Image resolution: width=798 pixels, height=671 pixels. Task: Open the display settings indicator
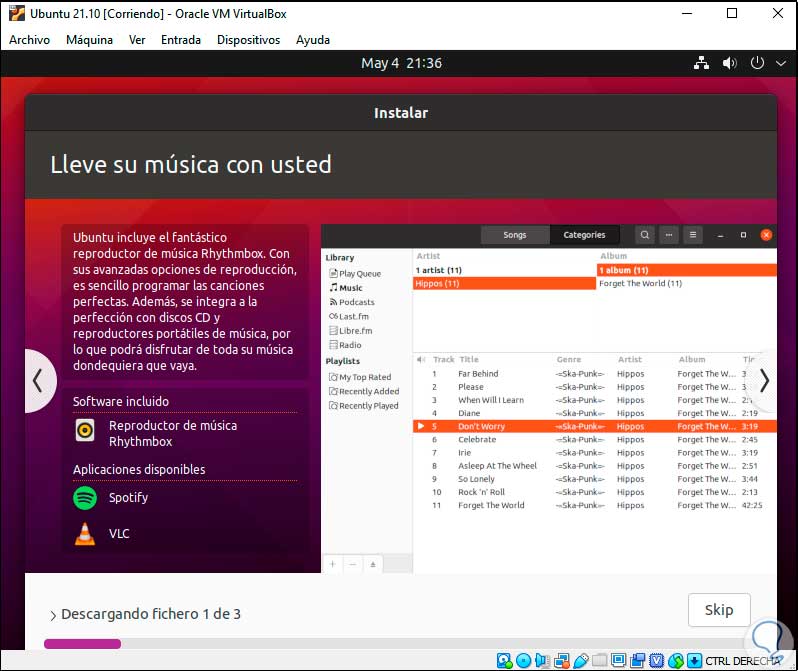click(x=618, y=661)
